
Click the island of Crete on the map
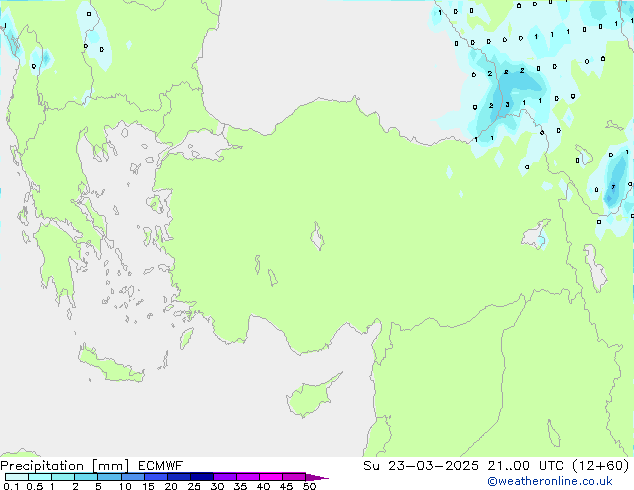(111, 365)
